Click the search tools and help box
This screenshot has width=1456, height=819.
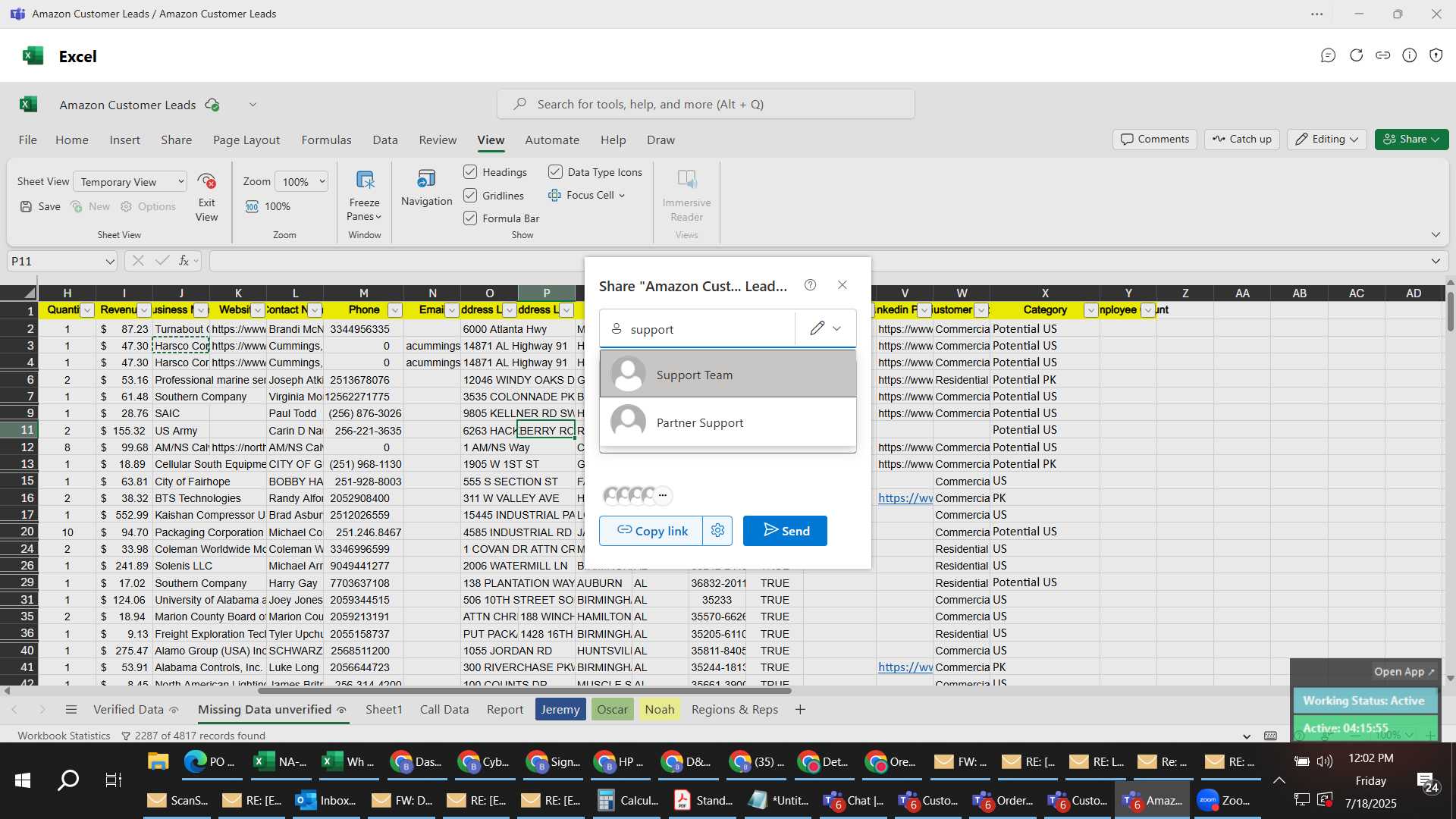click(705, 105)
